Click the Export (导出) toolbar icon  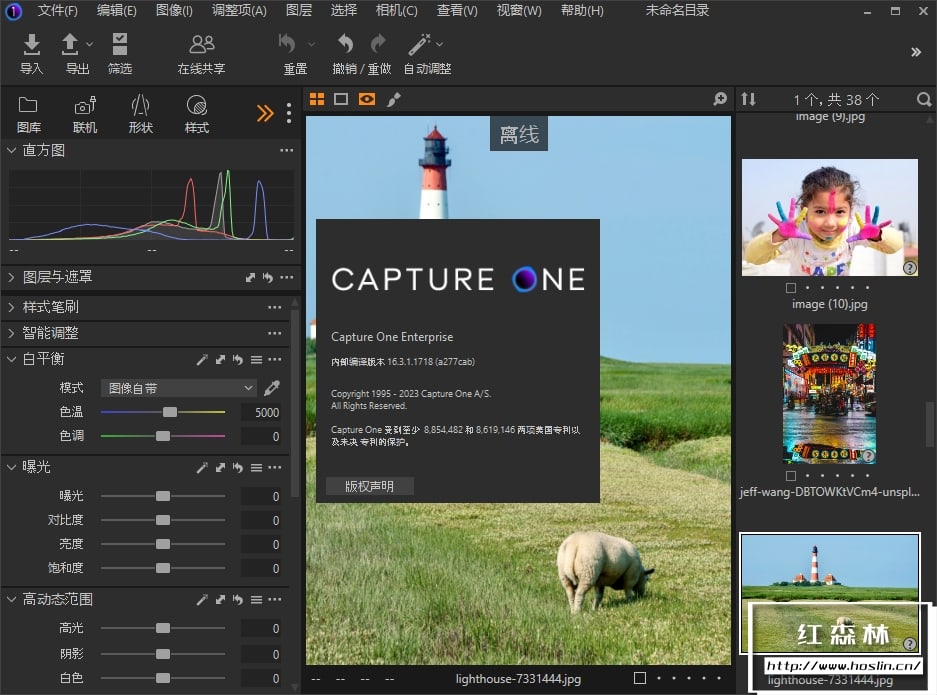pos(71,45)
